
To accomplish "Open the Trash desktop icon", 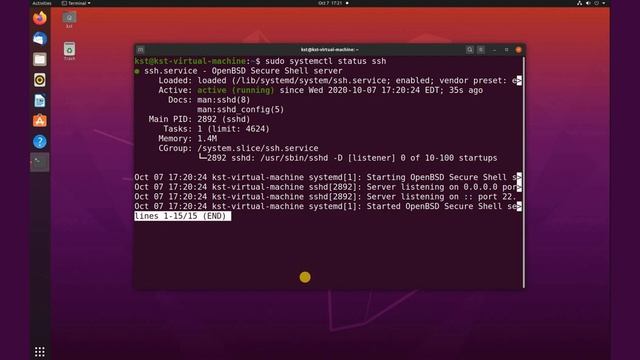I will 69,51.
